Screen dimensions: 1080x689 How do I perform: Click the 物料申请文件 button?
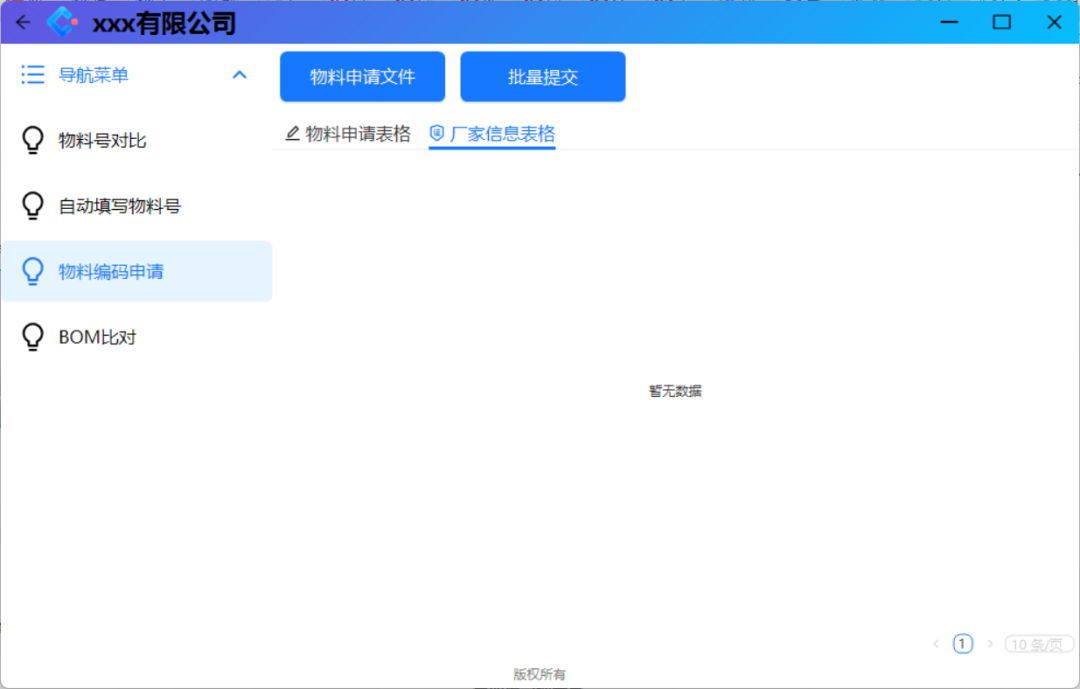(362, 76)
